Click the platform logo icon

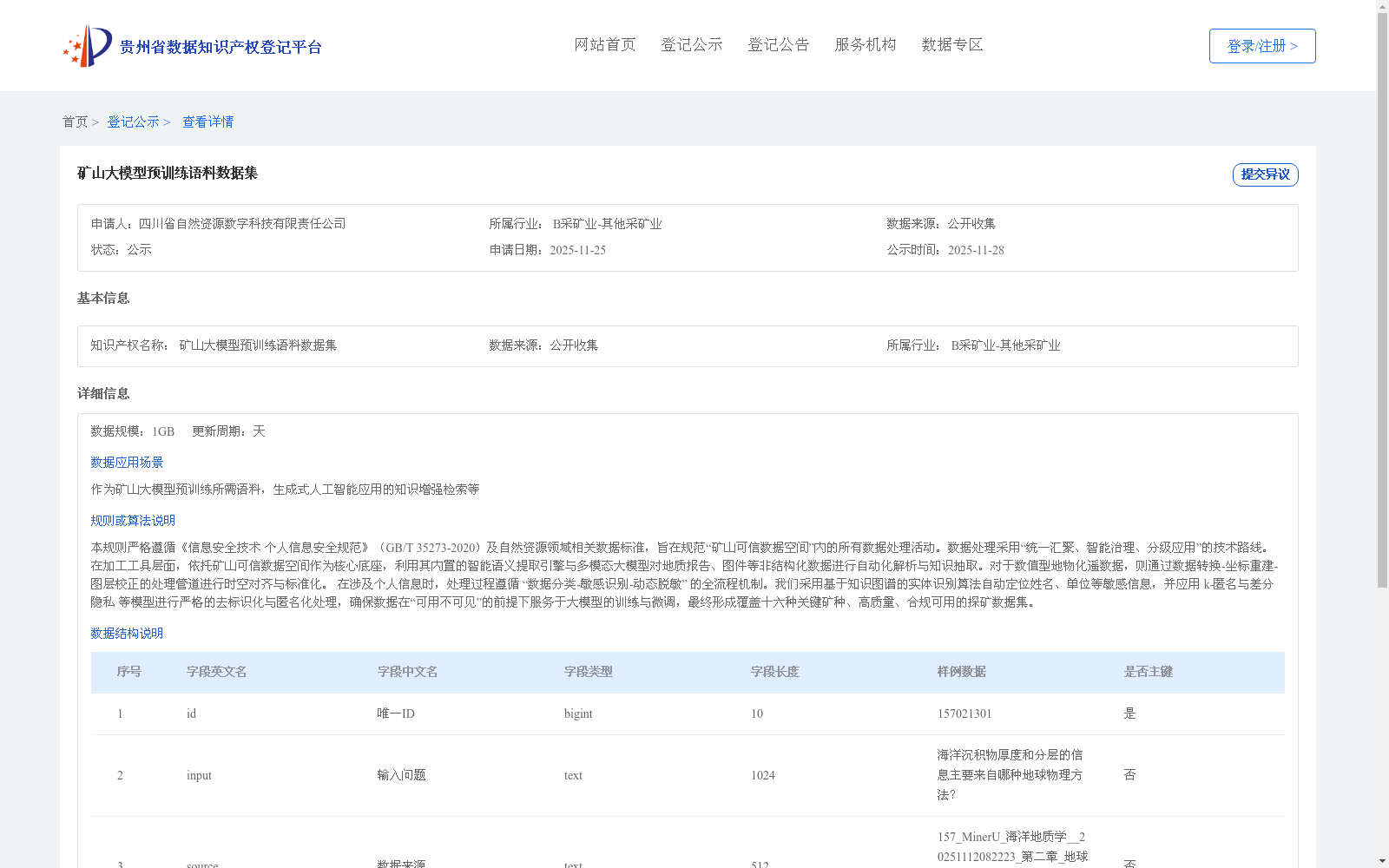pyautogui.click(x=87, y=46)
